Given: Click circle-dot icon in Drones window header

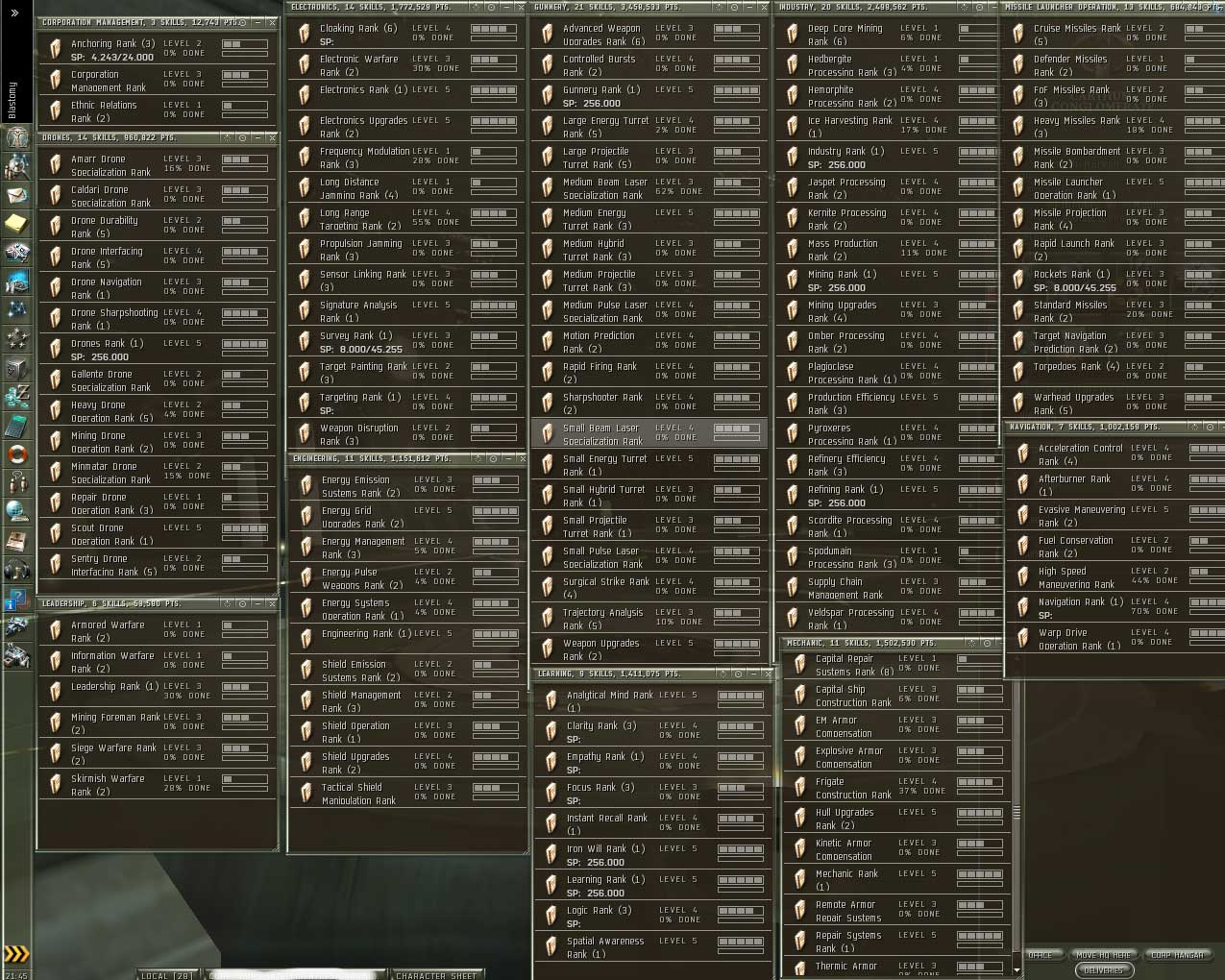Looking at the screenshot, I should click(x=241, y=138).
